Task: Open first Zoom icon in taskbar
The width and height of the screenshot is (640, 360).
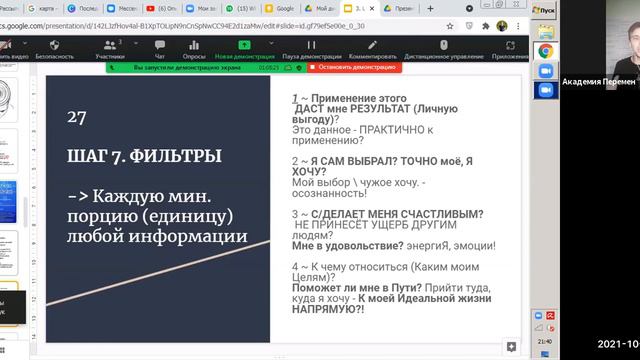Action: (546, 71)
